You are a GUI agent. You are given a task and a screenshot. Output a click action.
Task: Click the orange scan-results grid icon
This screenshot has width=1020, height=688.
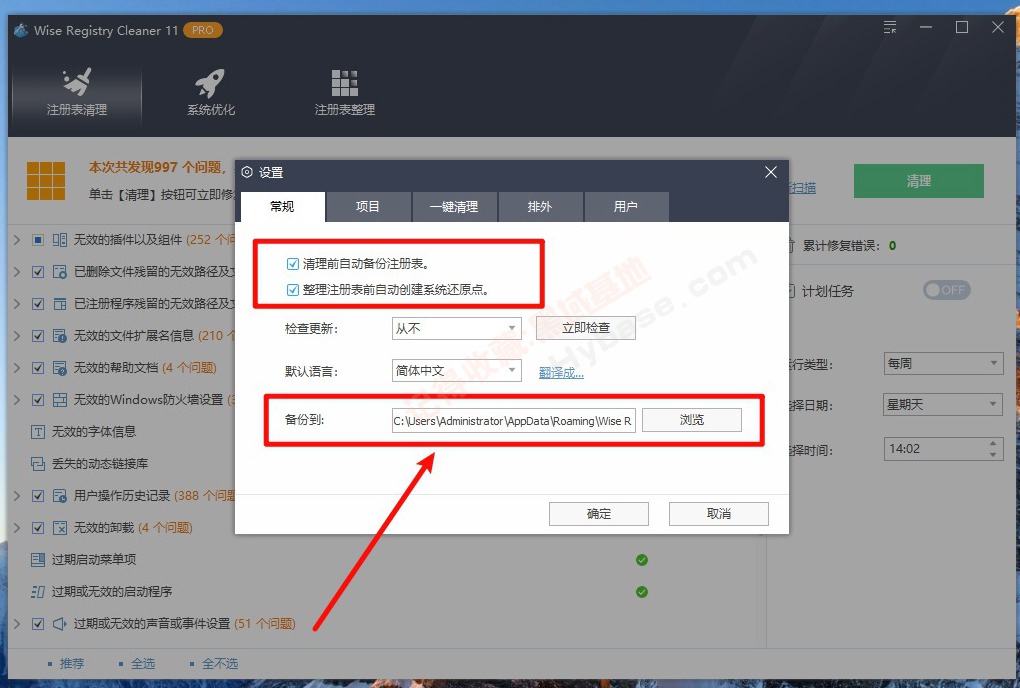coord(46,180)
